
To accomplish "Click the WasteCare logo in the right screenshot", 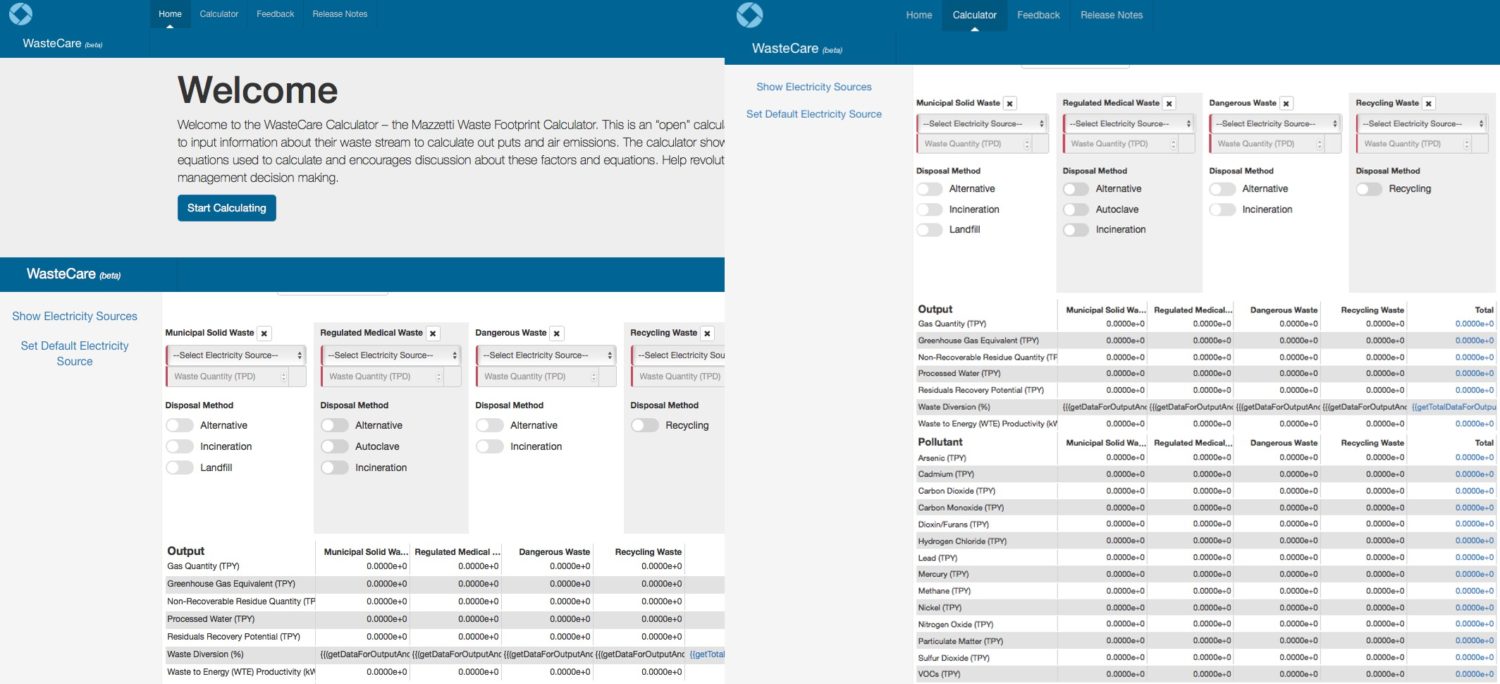I will tap(749, 15).
